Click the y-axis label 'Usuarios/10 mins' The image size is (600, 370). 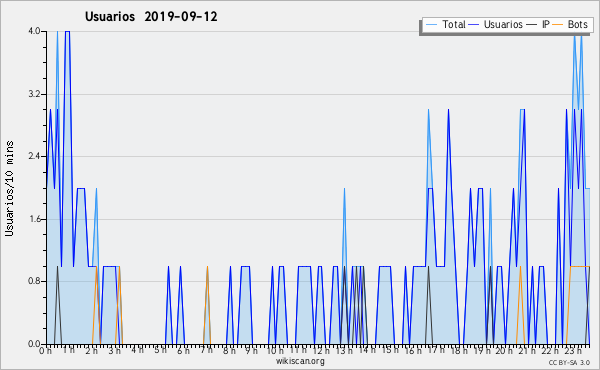[x=9, y=188]
